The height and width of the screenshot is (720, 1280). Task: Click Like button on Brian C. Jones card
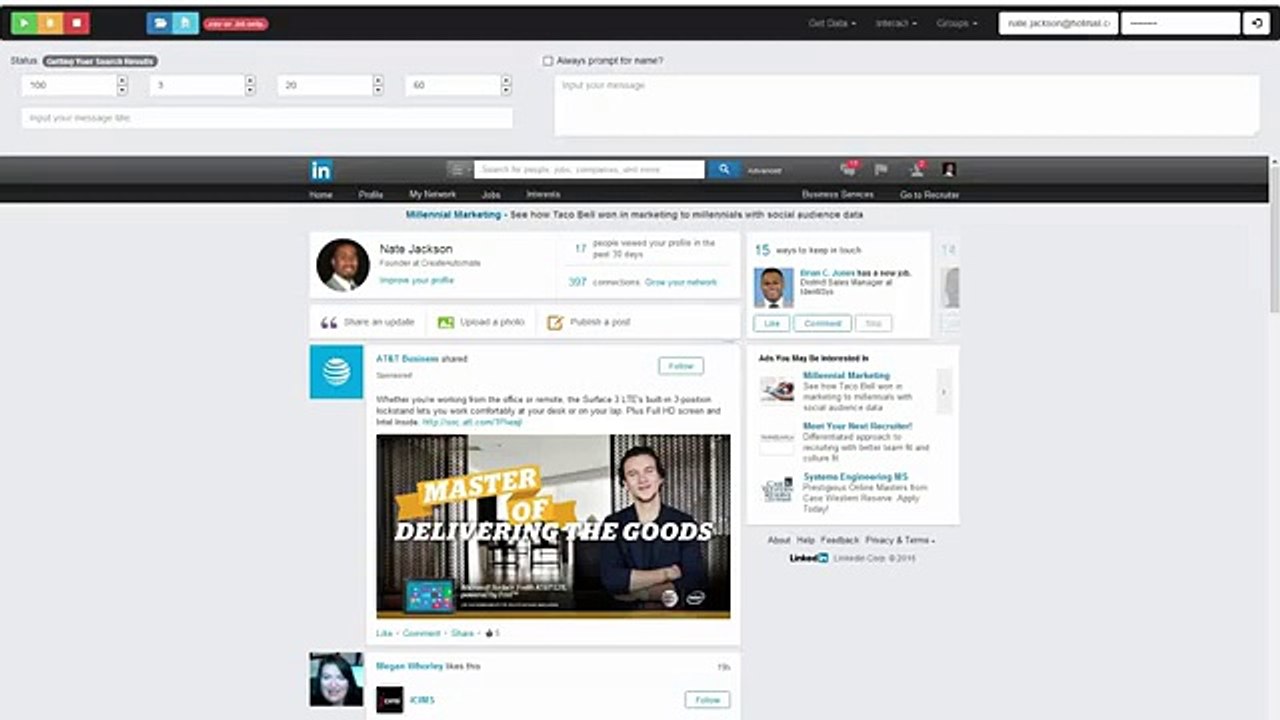pyautogui.click(x=772, y=324)
